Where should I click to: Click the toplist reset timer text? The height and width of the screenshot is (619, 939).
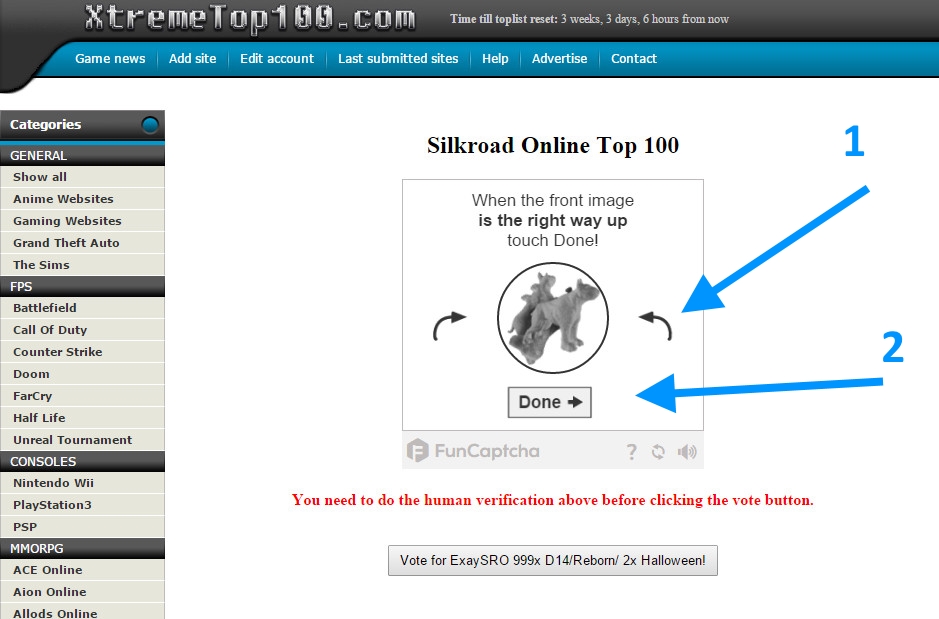(x=589, y=19)
